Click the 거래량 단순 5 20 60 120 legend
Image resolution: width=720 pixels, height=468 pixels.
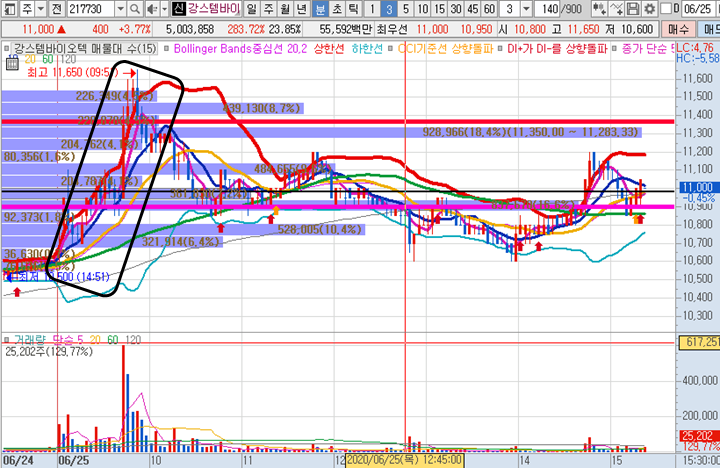[x=77, y=340]
